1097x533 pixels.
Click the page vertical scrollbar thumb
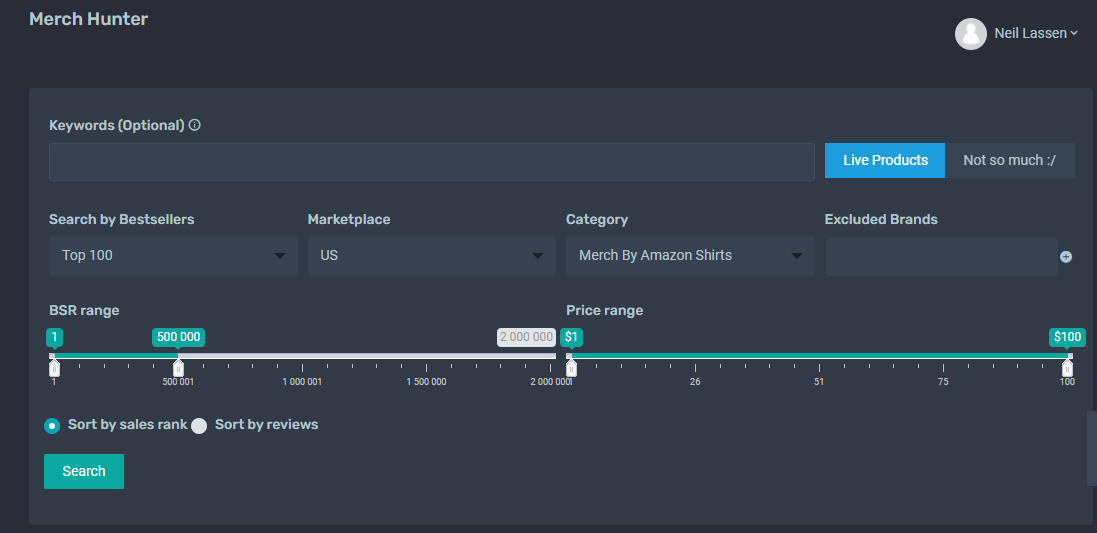click(1091, 448)
